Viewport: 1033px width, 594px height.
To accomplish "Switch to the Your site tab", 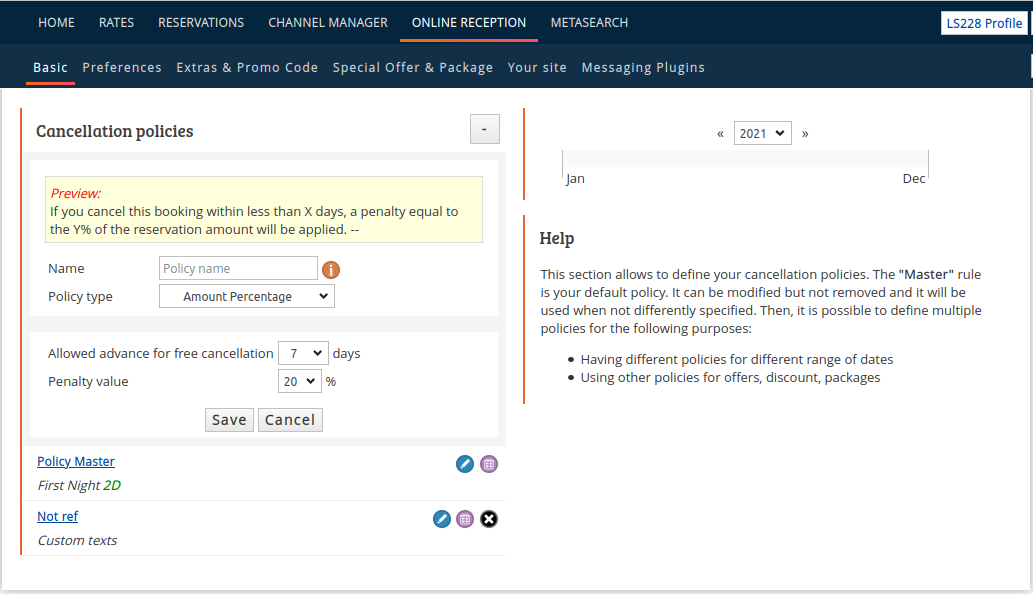I will [537, 67].
